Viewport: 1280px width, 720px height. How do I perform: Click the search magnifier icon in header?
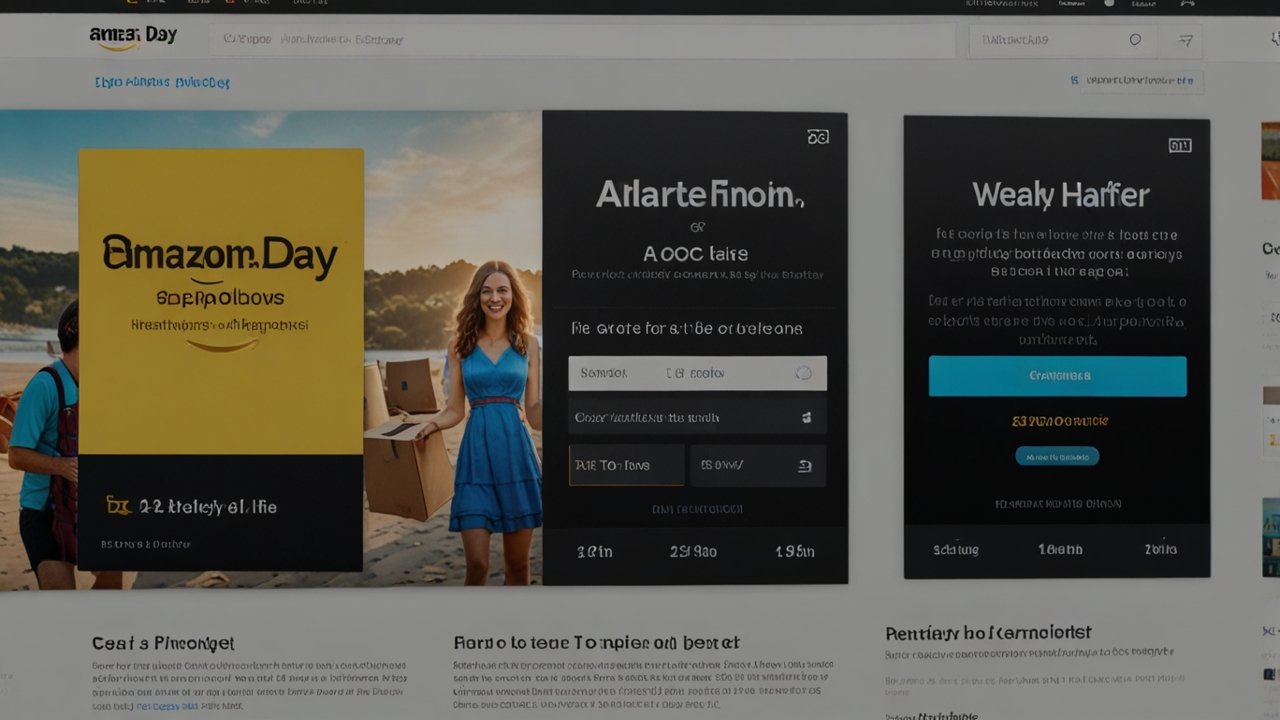click(1135, 40)
